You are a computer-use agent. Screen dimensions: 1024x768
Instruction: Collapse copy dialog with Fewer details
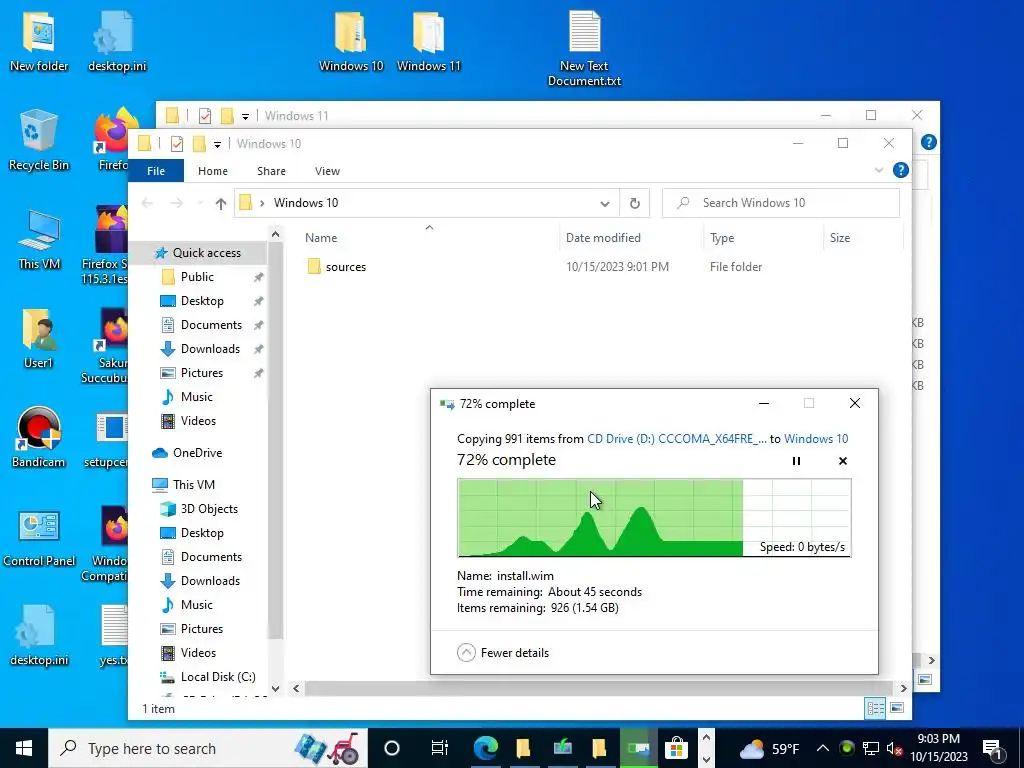tap(503, 652)
